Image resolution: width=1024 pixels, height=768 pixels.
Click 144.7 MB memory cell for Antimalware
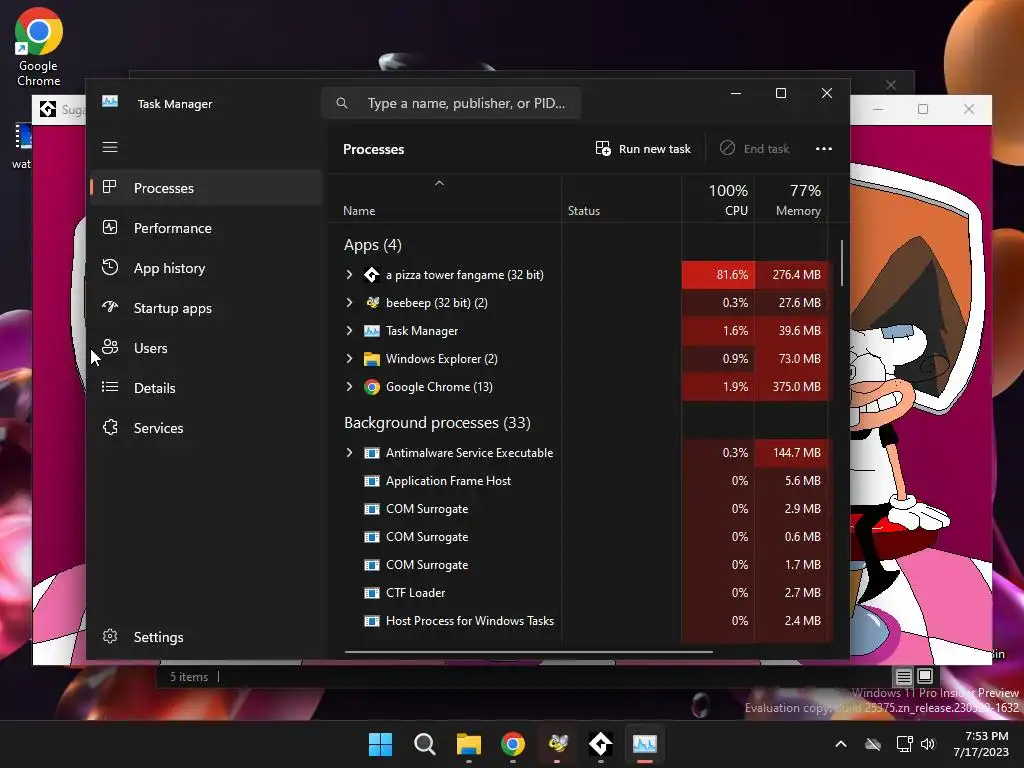(792, 453)
